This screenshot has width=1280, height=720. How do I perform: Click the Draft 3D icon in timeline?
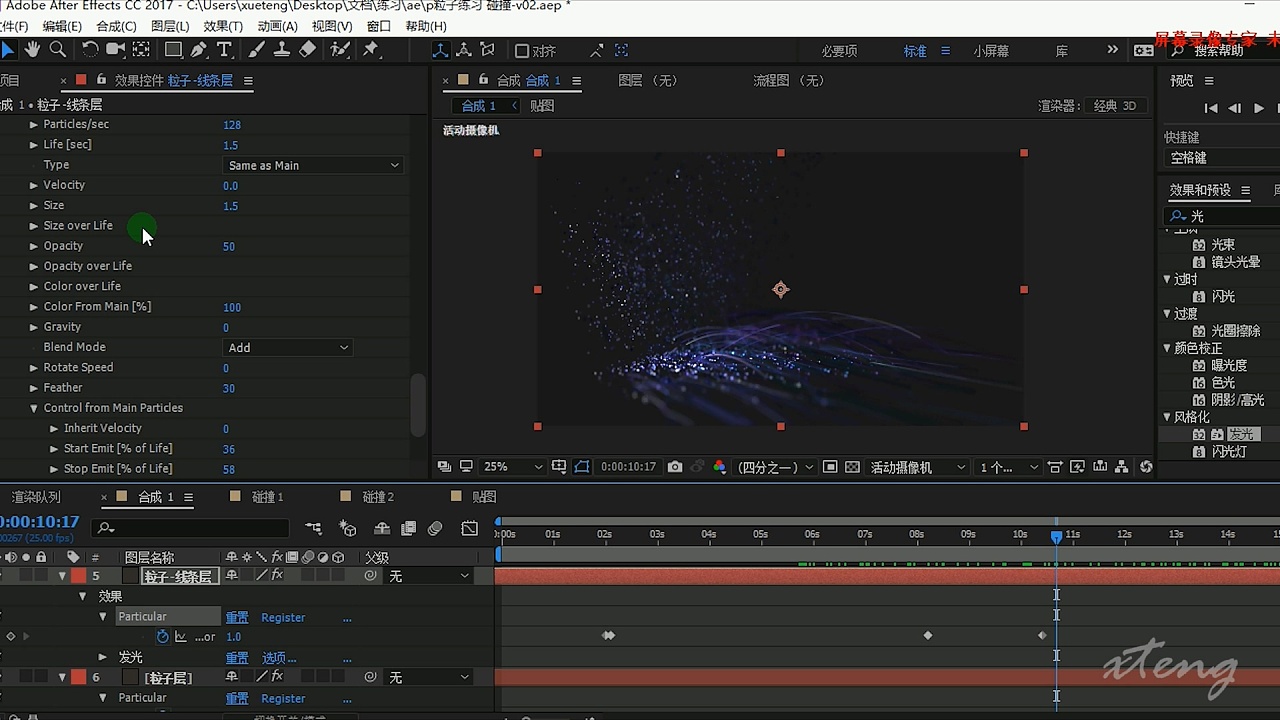click(348, 528)
